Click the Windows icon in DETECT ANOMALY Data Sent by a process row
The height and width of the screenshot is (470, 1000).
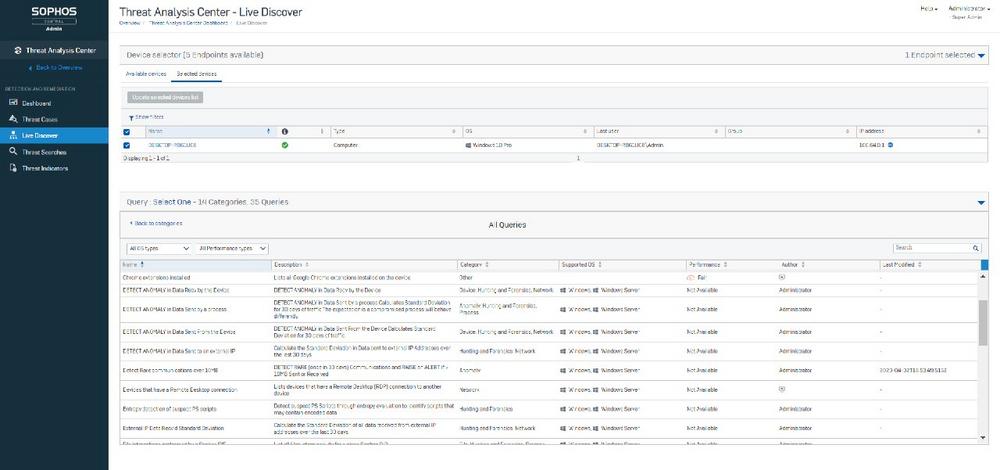tap(562, 309)
